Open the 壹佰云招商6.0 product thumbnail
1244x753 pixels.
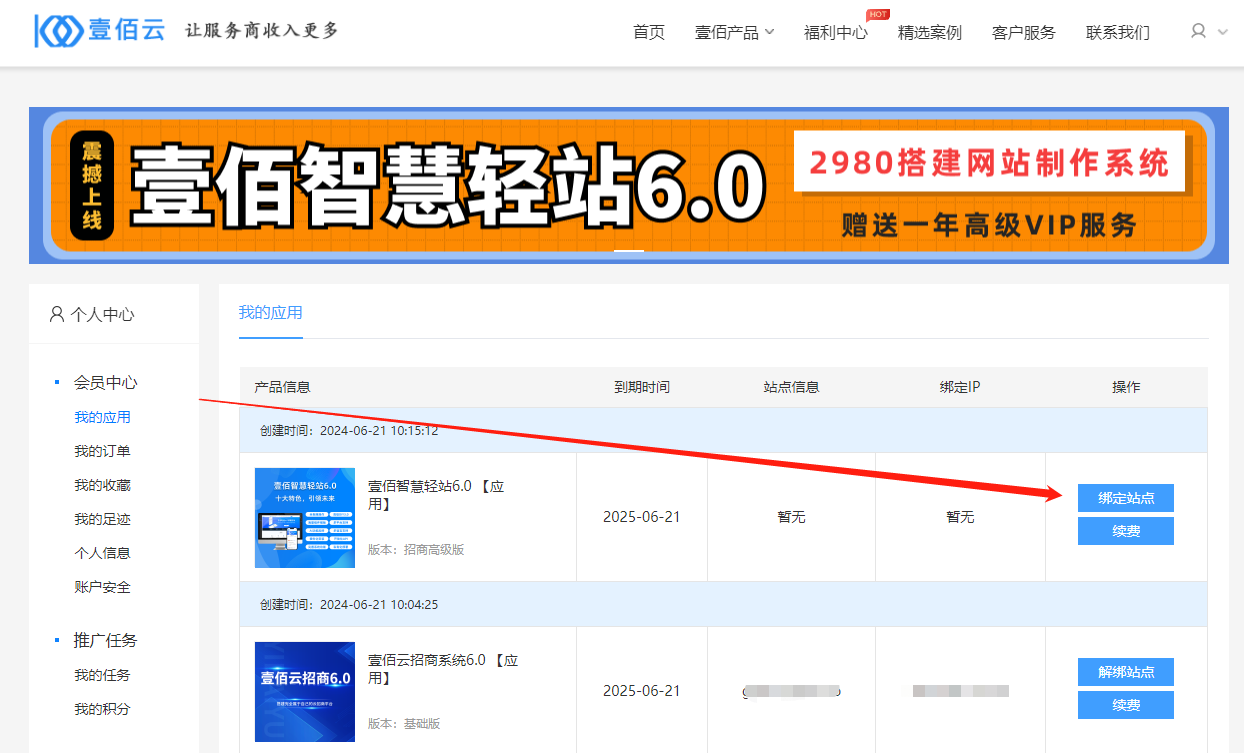tap(305, 692)
